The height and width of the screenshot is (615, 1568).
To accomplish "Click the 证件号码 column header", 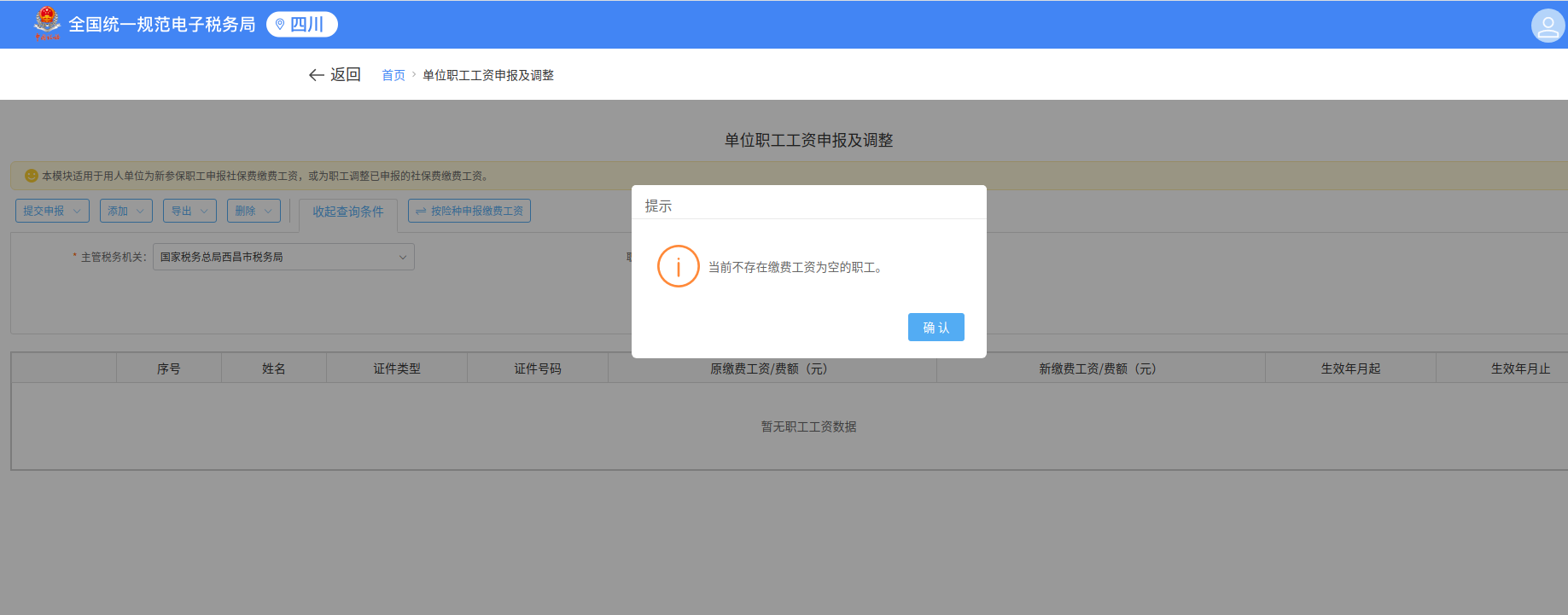I will (537, 368).
